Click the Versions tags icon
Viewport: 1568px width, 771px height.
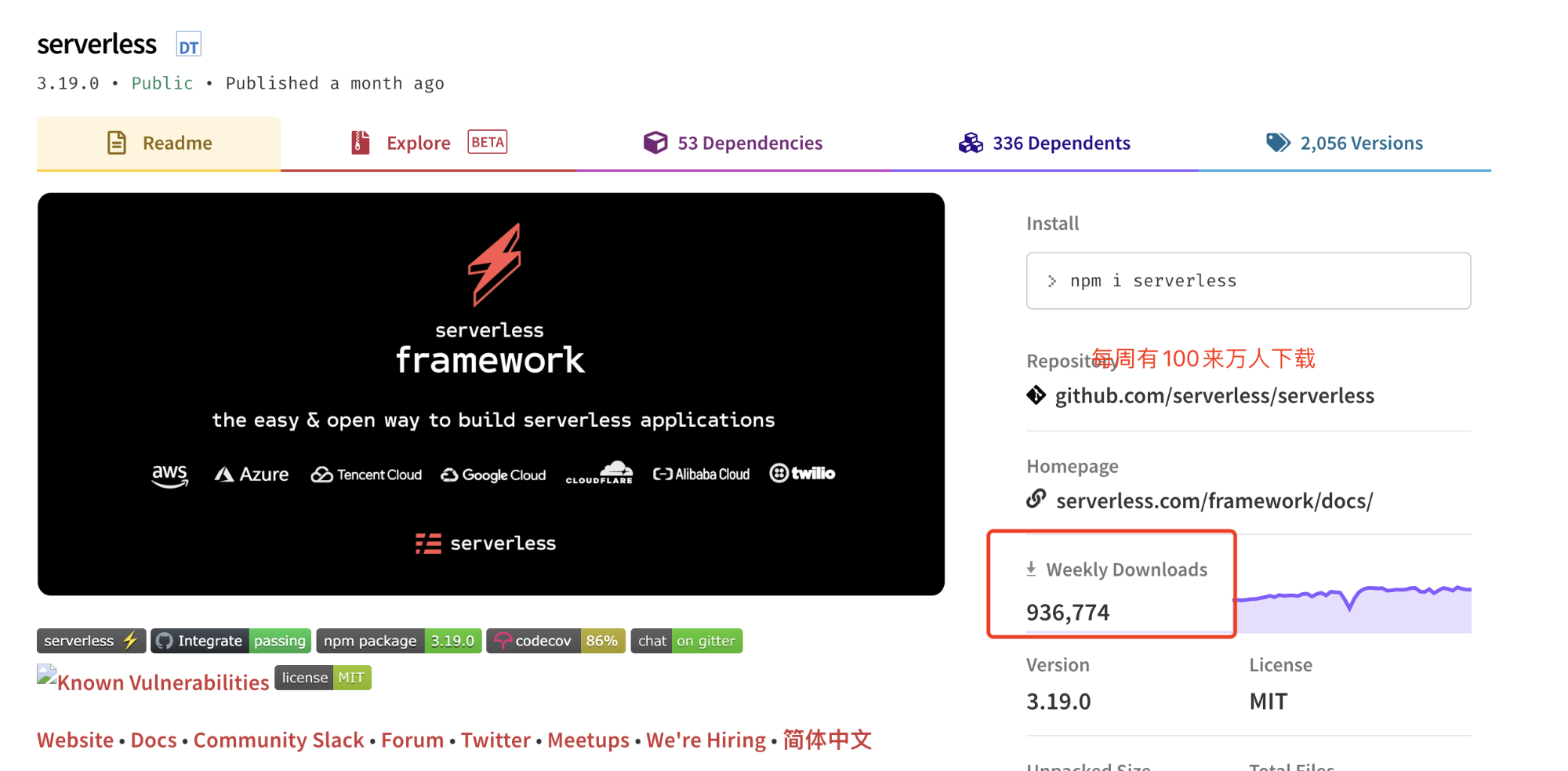(1278, 142)
